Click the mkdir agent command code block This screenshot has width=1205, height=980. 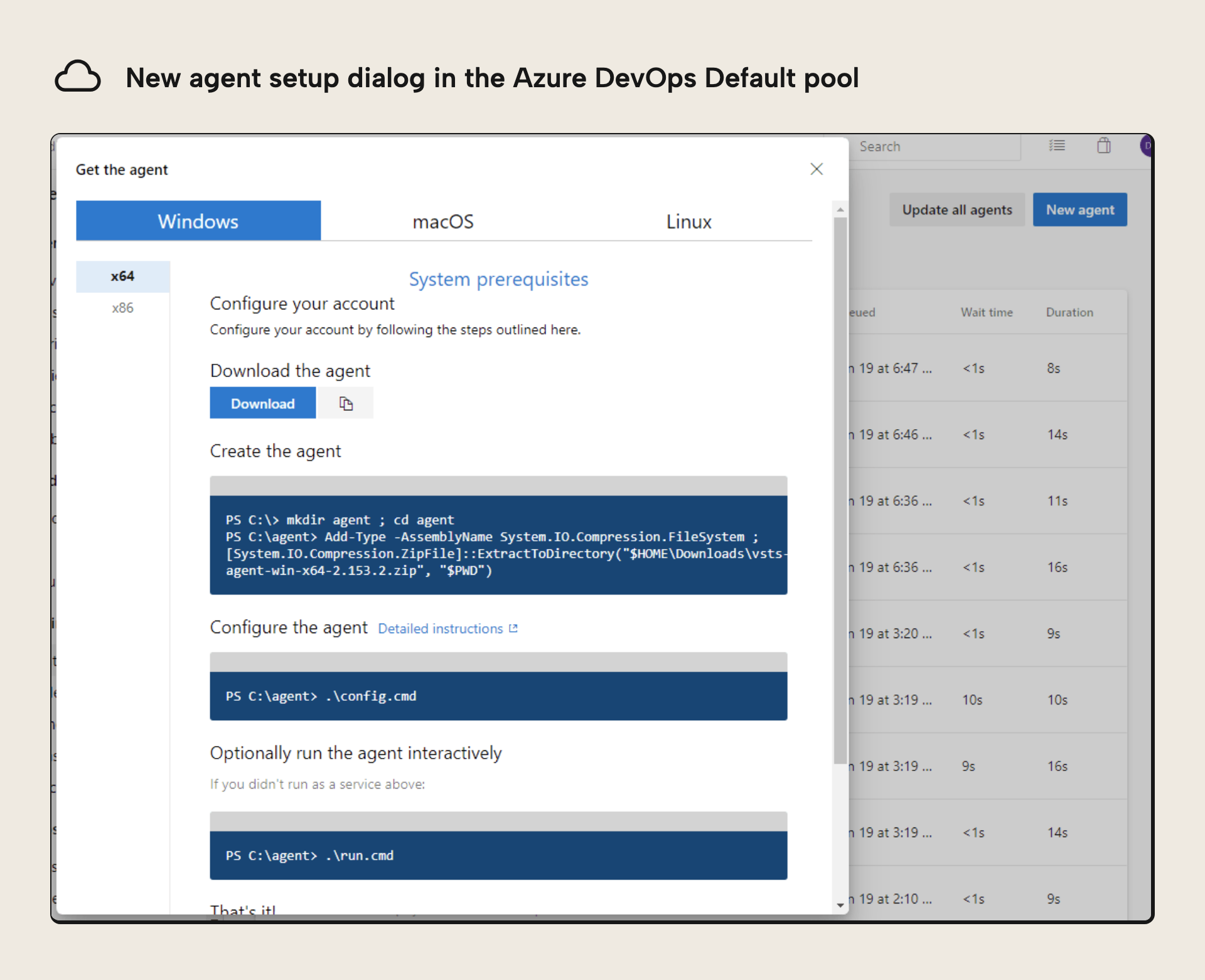click(498, 545)
